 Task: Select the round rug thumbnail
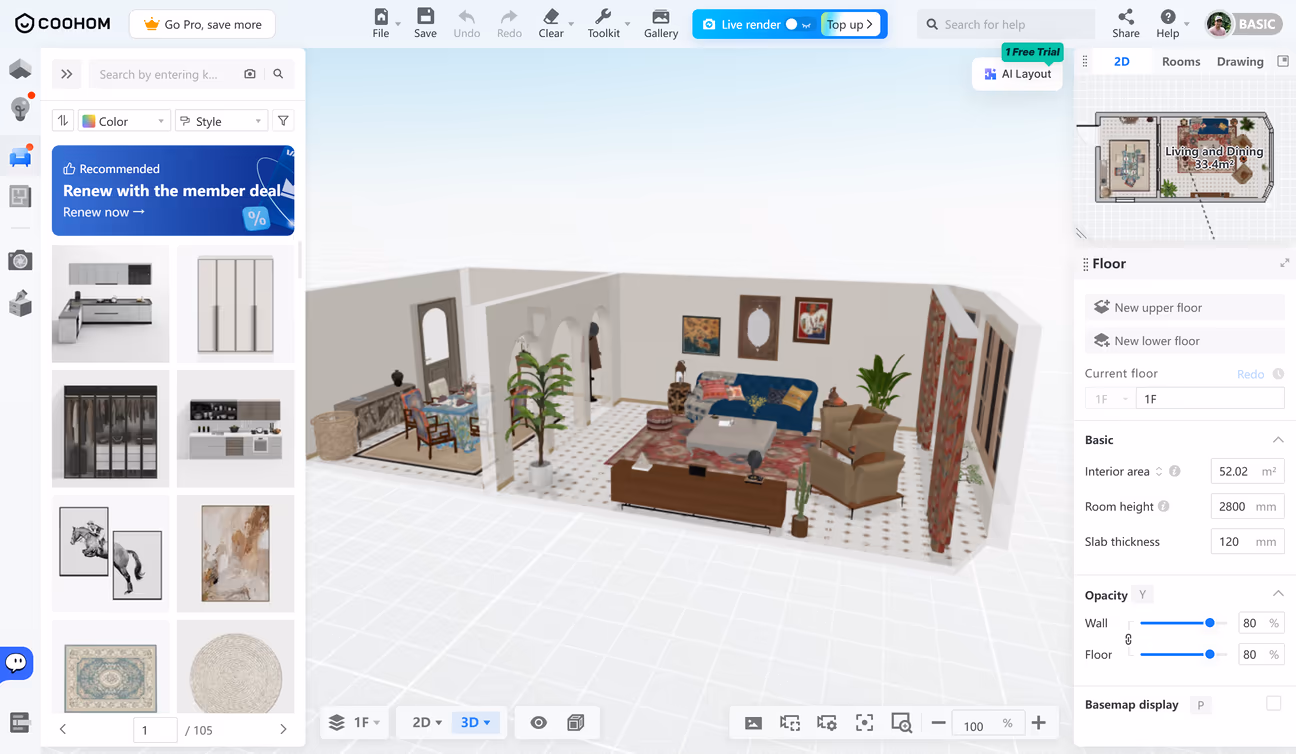236,667
